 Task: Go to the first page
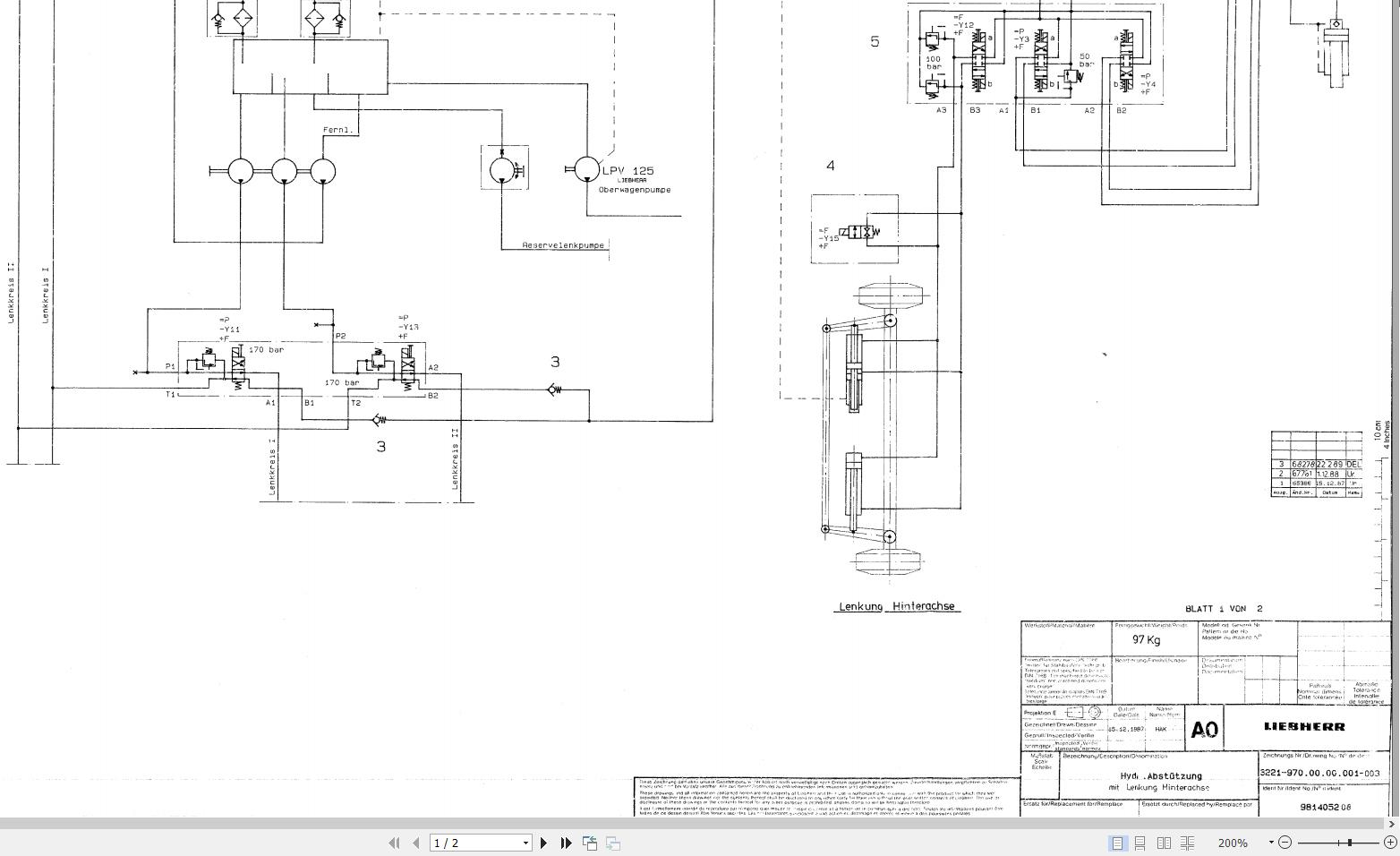pyautogui.click(x=393, y=843)
